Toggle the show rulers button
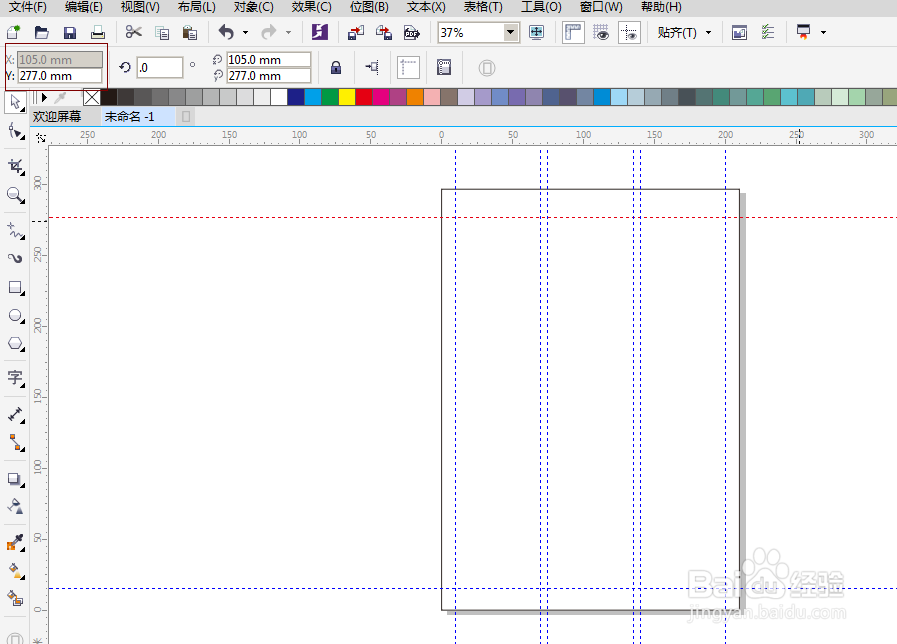 click(573, 32)
